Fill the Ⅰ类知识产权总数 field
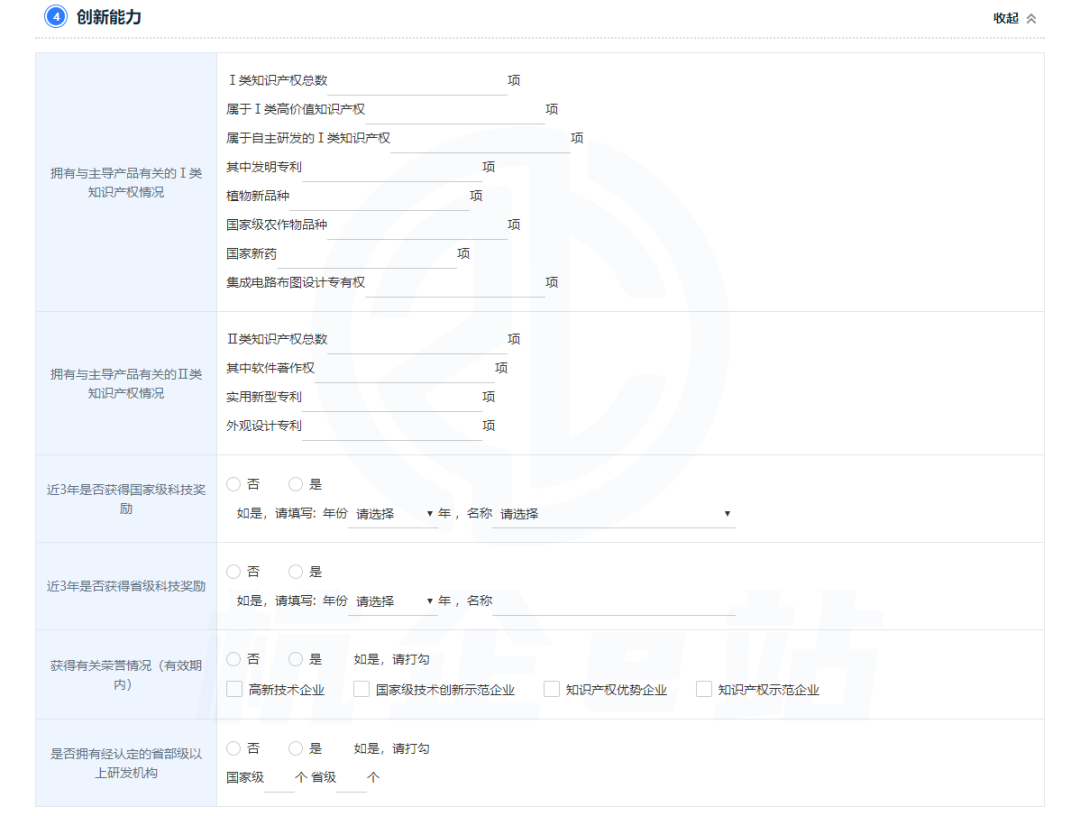1080x816 pixels. click(417, 81)
